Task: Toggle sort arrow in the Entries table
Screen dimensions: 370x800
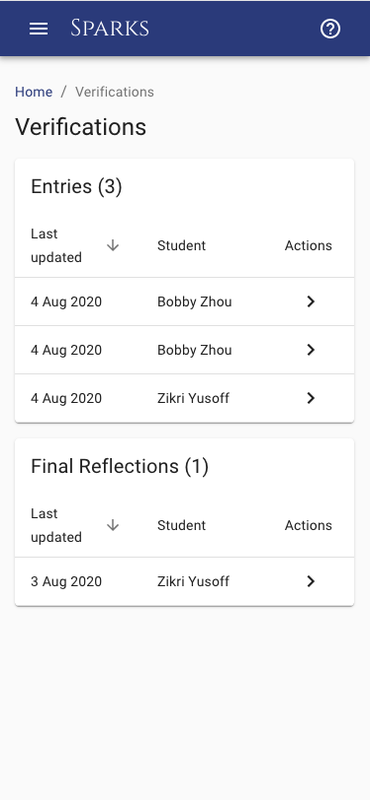Action: (x=113, y=245)
